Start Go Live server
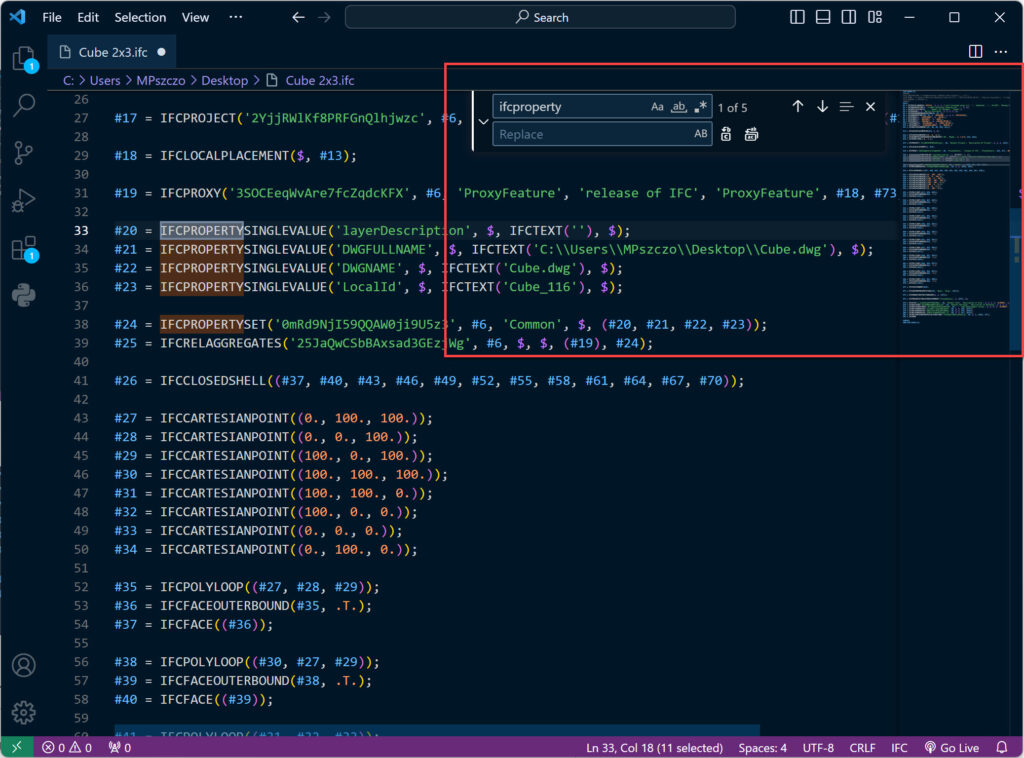 (x=952, y=748)
